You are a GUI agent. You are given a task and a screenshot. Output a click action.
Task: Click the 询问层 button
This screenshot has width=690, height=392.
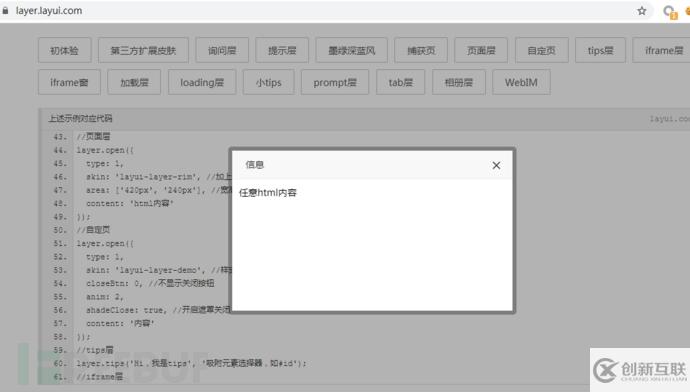click(222, 51)
